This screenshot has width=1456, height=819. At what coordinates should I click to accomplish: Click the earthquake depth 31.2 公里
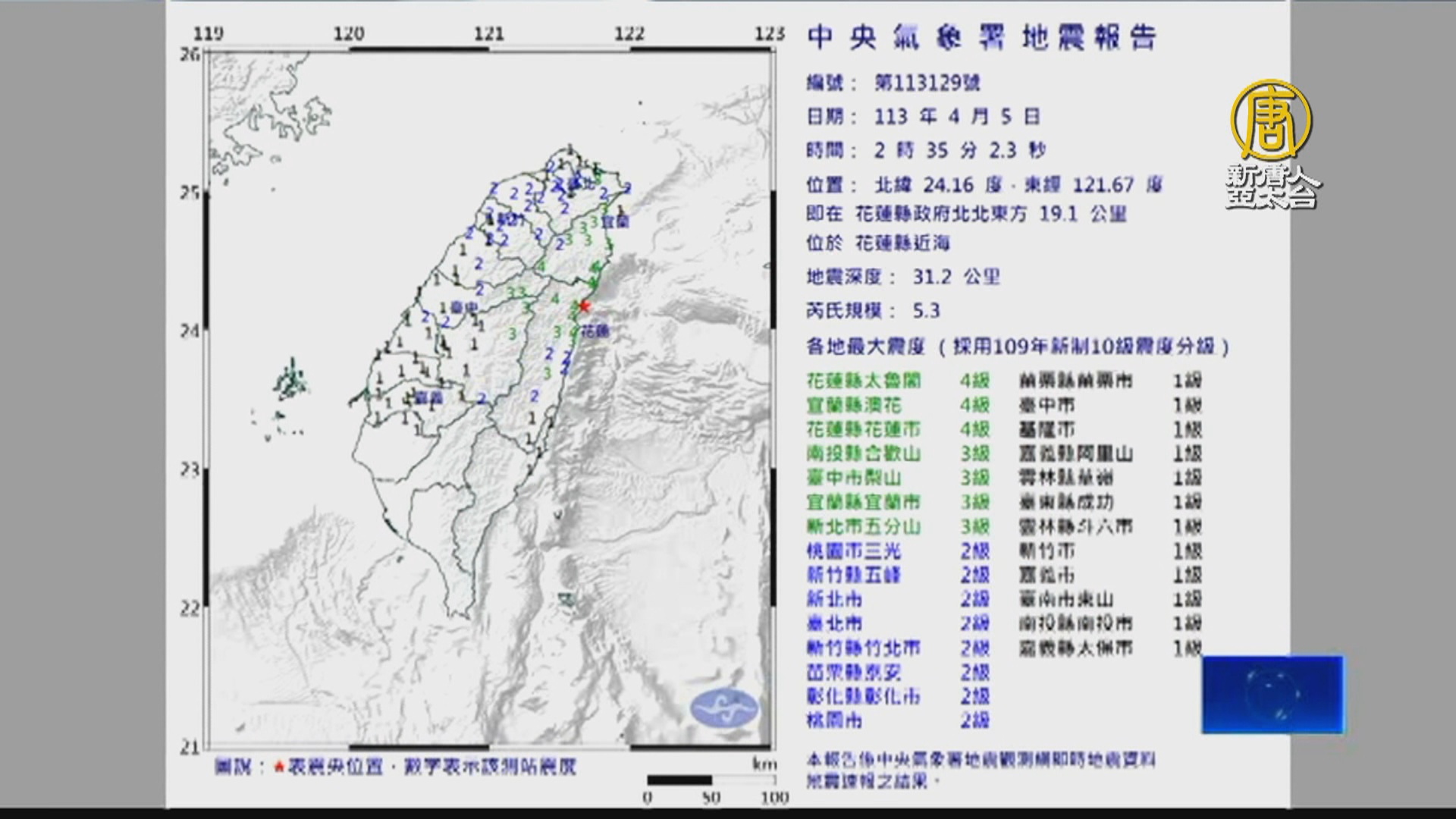[x=956, y=277]
